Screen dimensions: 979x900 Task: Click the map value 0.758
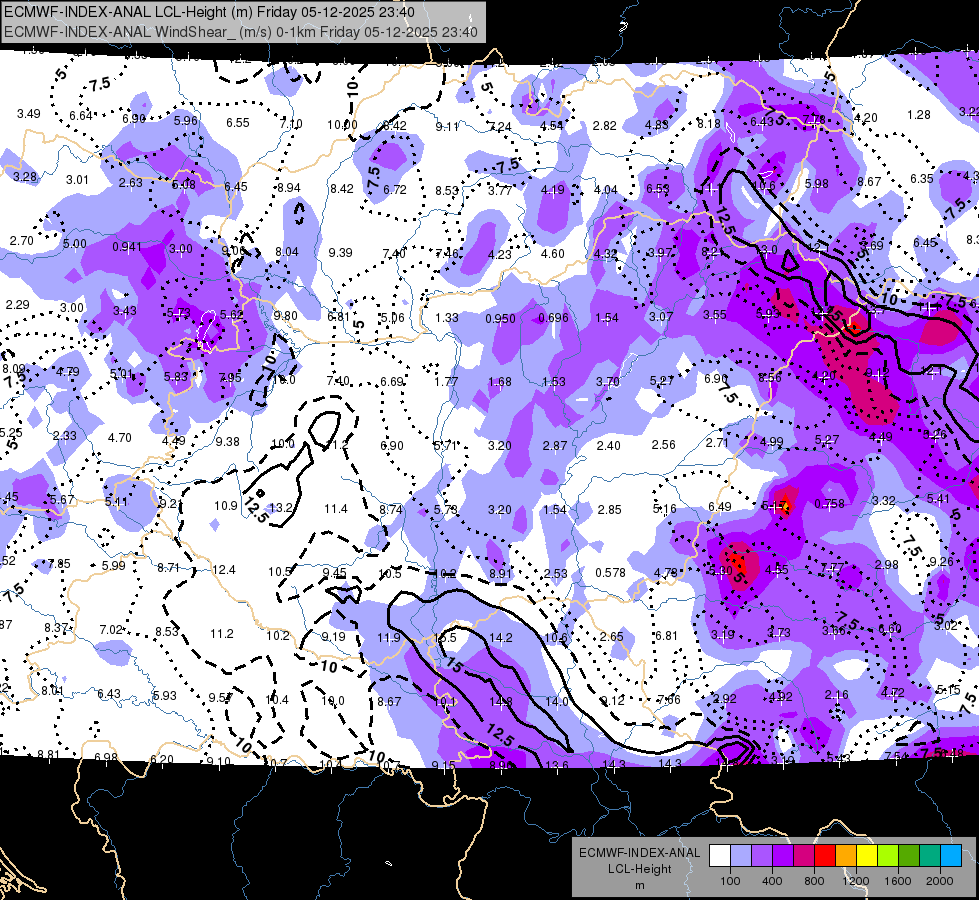point(829,503)
